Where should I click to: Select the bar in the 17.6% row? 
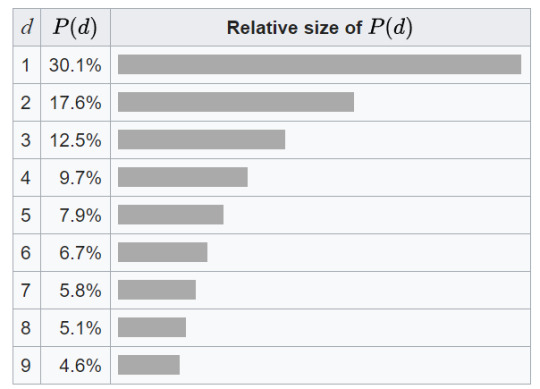236,102
